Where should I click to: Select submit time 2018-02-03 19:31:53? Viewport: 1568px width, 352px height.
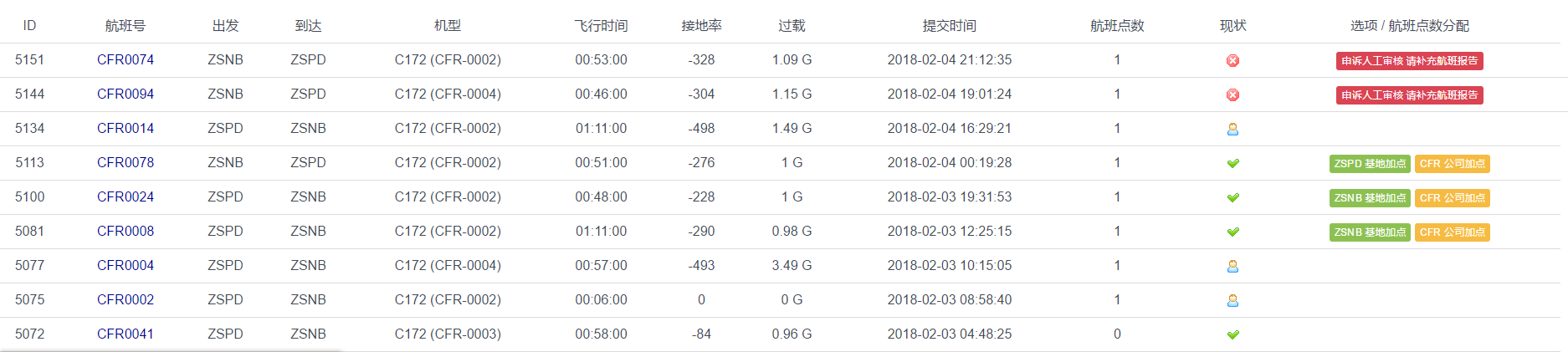(950, 196)
